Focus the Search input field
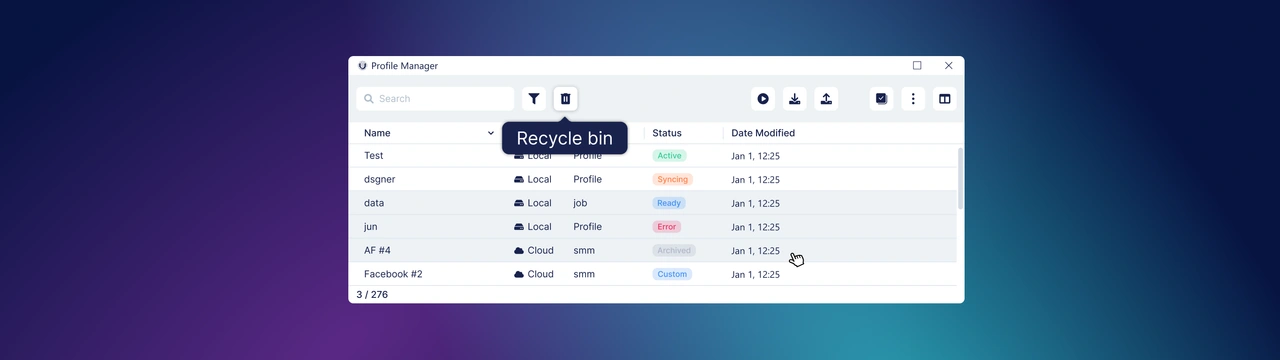 pyautogui.click(x=435, y=99)
